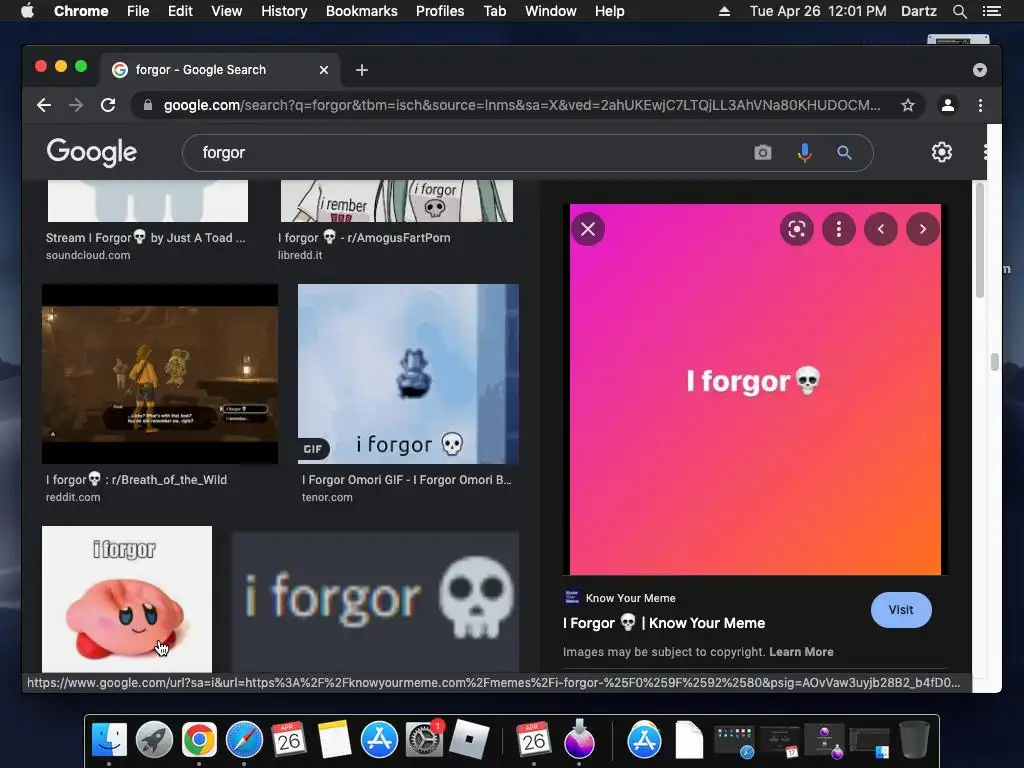The height and width of the screenshot is (768, 1024).
Task: Open the Window menu
Action: click(551, 11)
